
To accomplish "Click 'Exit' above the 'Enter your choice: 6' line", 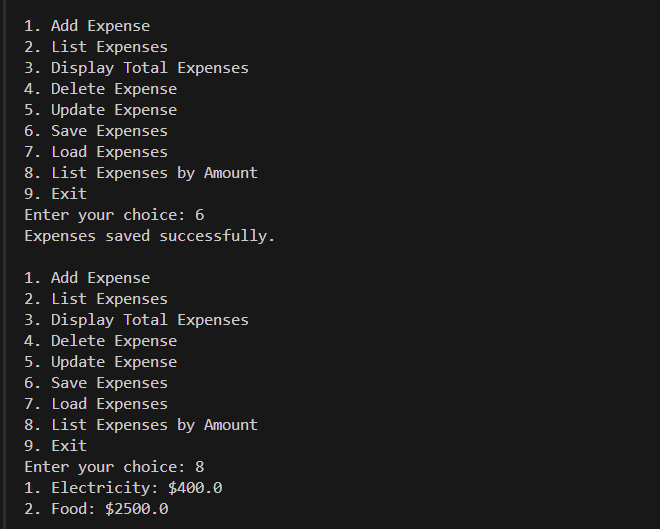I will (68, 194).
